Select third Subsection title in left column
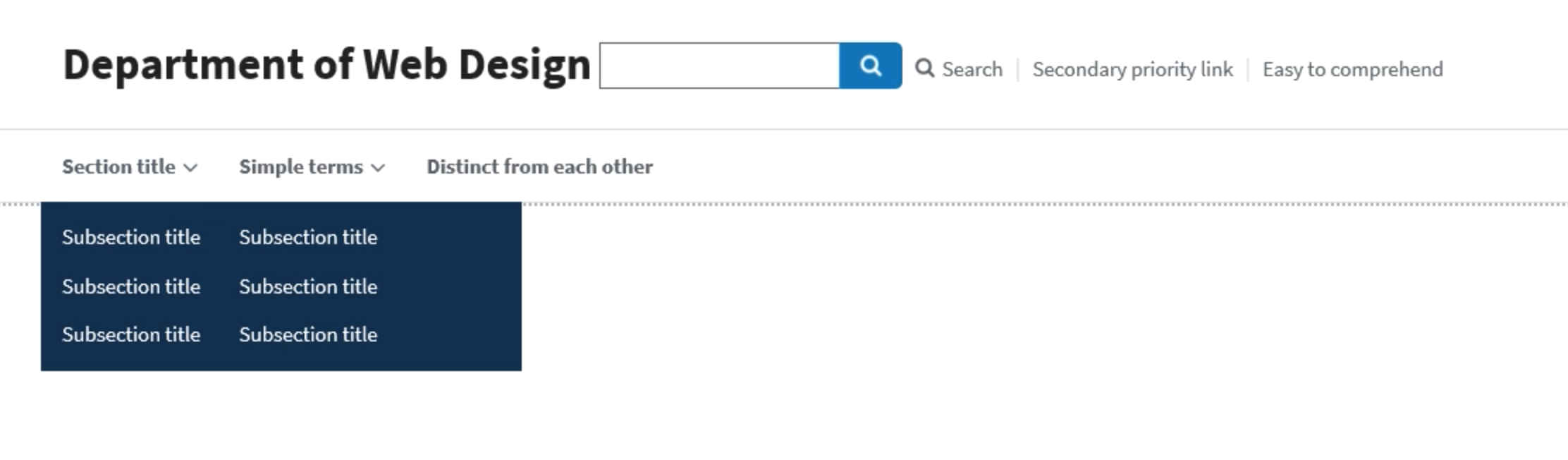Image resolution: width=1568 pixels, height=460 pixels. 131,334
